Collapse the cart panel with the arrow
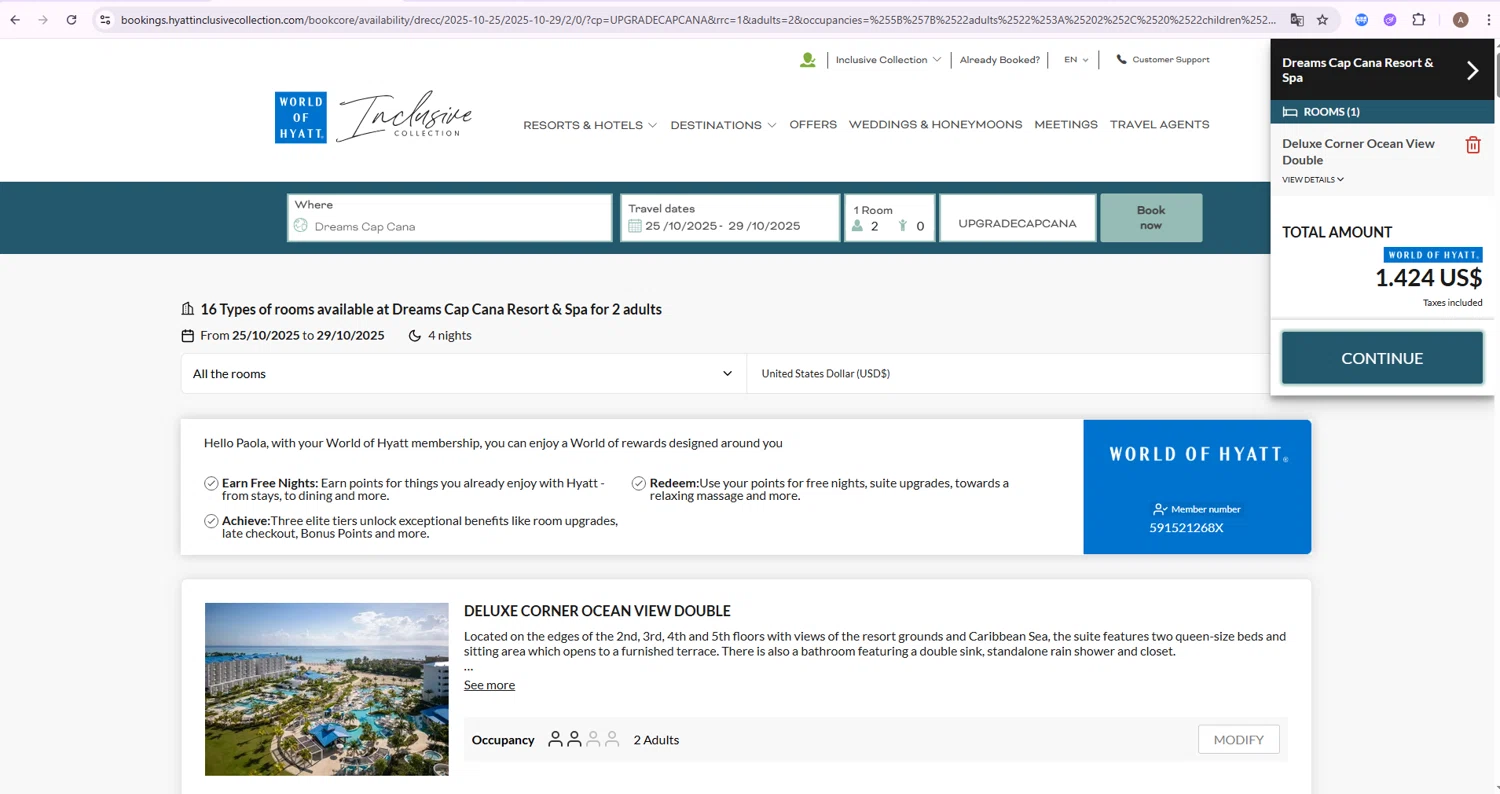Screen dimensions: 1500x794 tap(1472, 70)
